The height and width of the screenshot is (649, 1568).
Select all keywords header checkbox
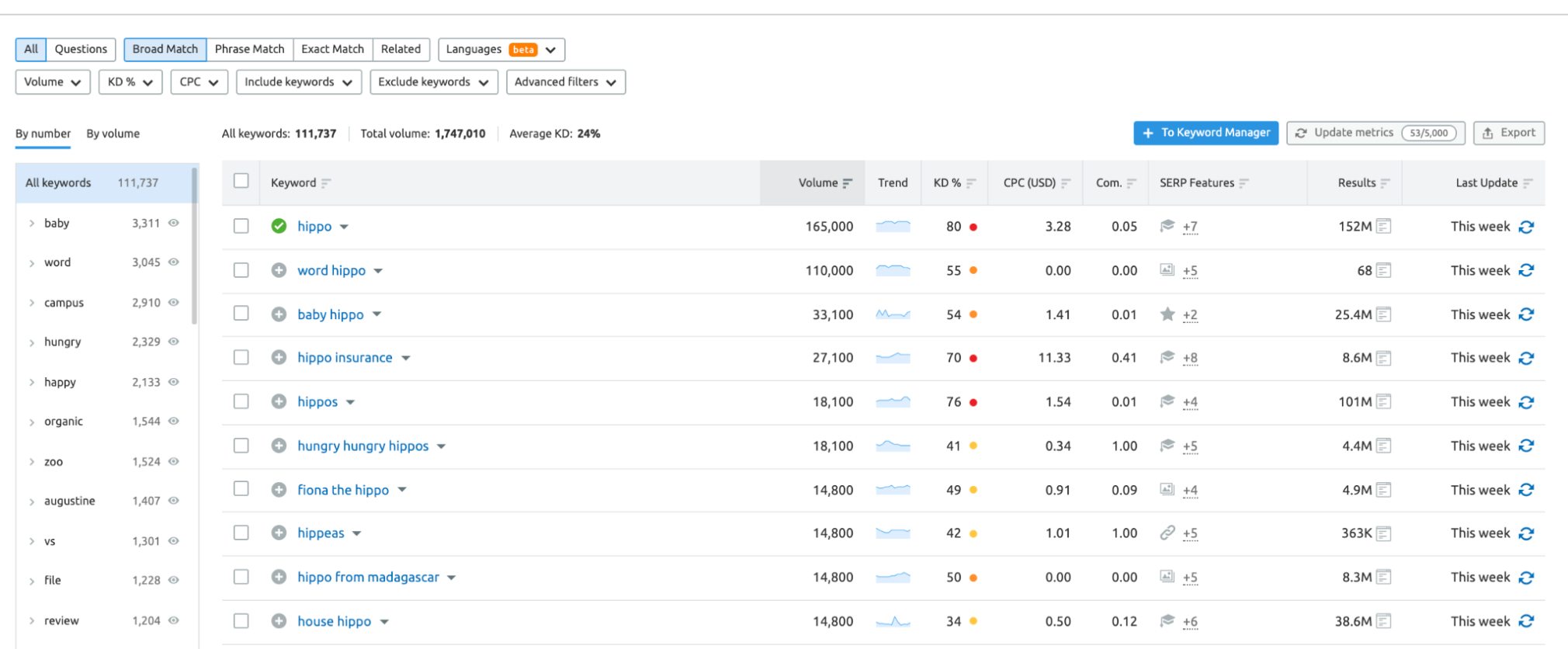pos(241,181)
